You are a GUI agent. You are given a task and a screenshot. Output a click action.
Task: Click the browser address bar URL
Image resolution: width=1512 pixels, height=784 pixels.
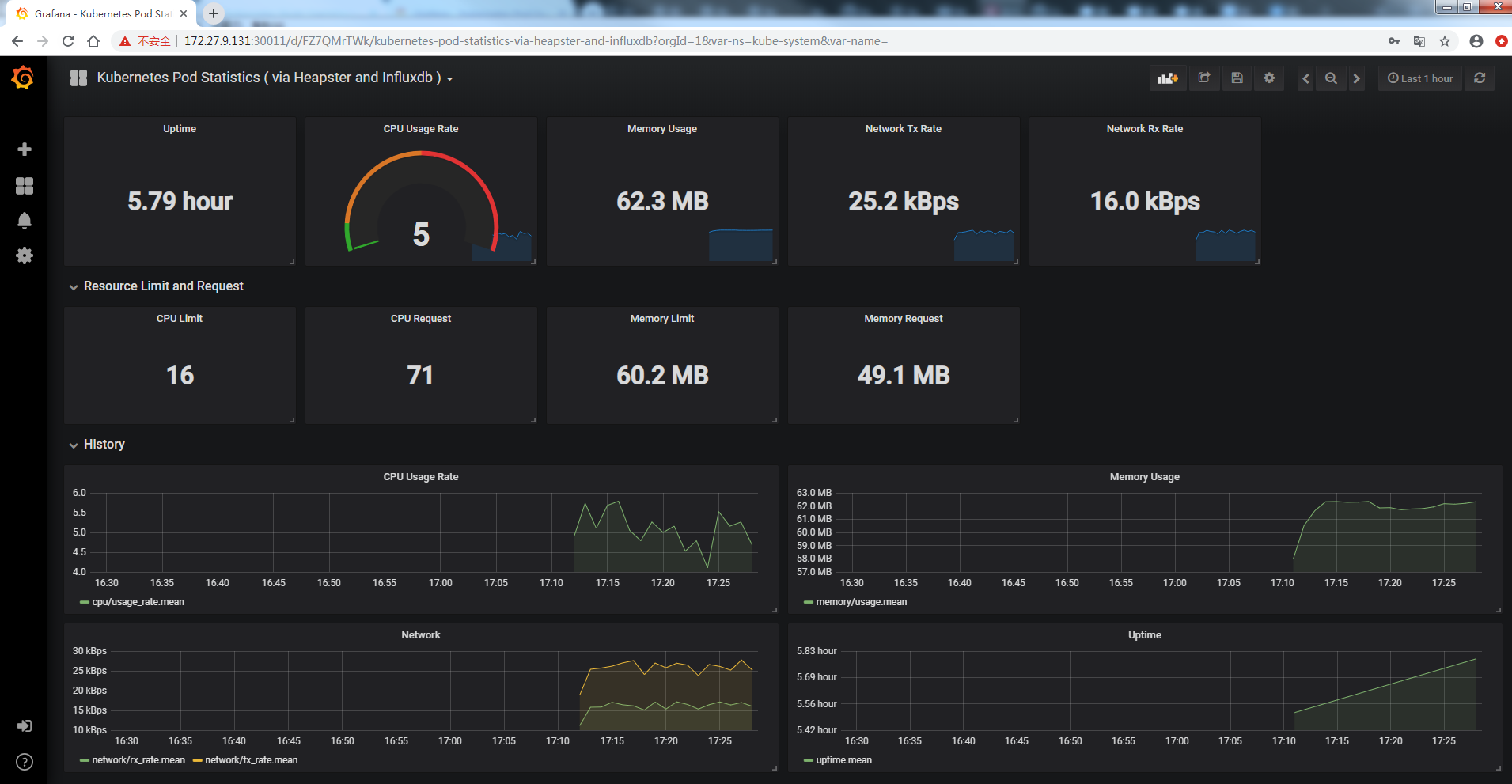pyautogui.click(x=536, y=41)
